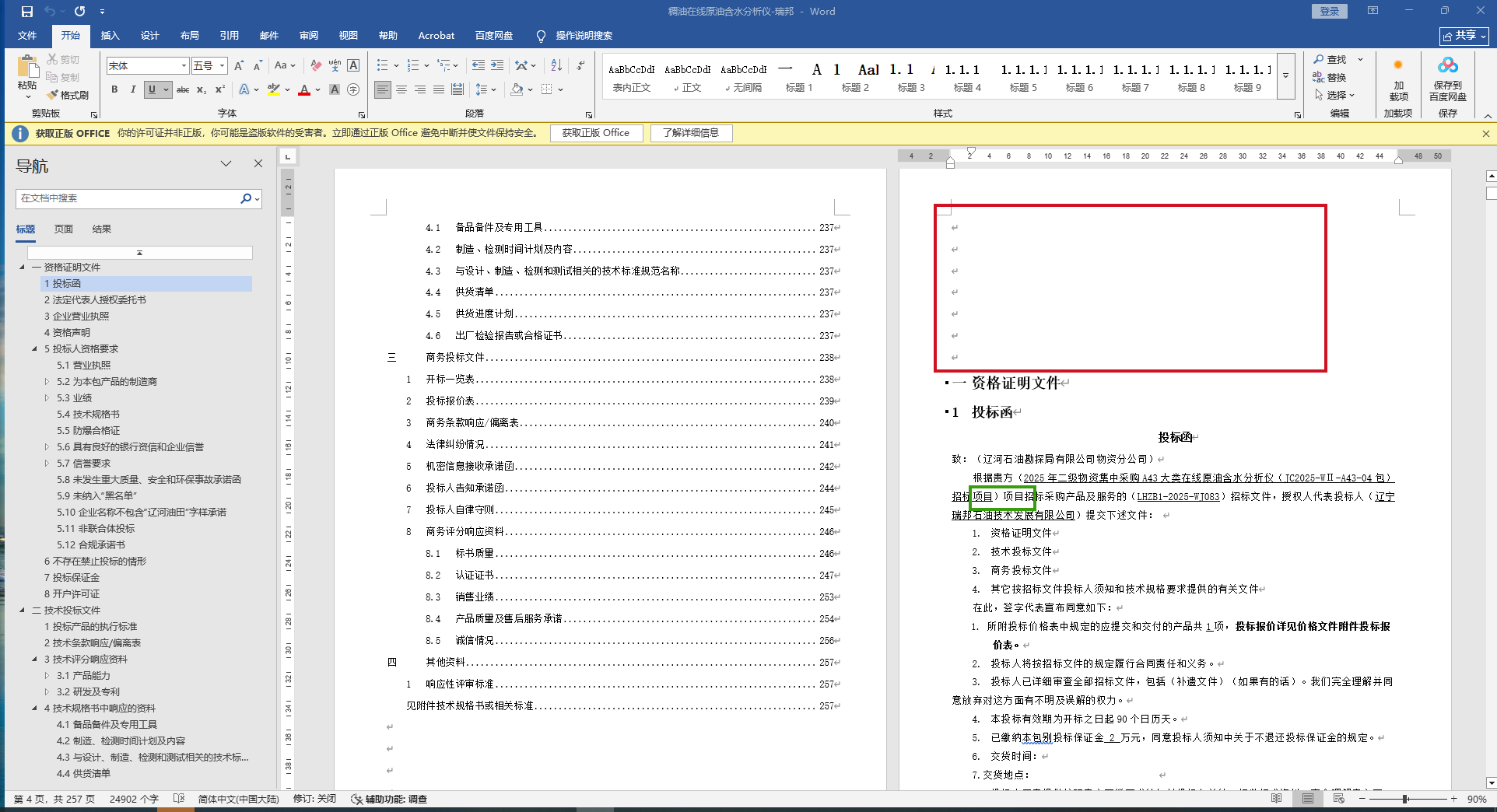Toggle the ribbon display options button
This screenshot has height=812, width=1497.
coord(1373,11)
